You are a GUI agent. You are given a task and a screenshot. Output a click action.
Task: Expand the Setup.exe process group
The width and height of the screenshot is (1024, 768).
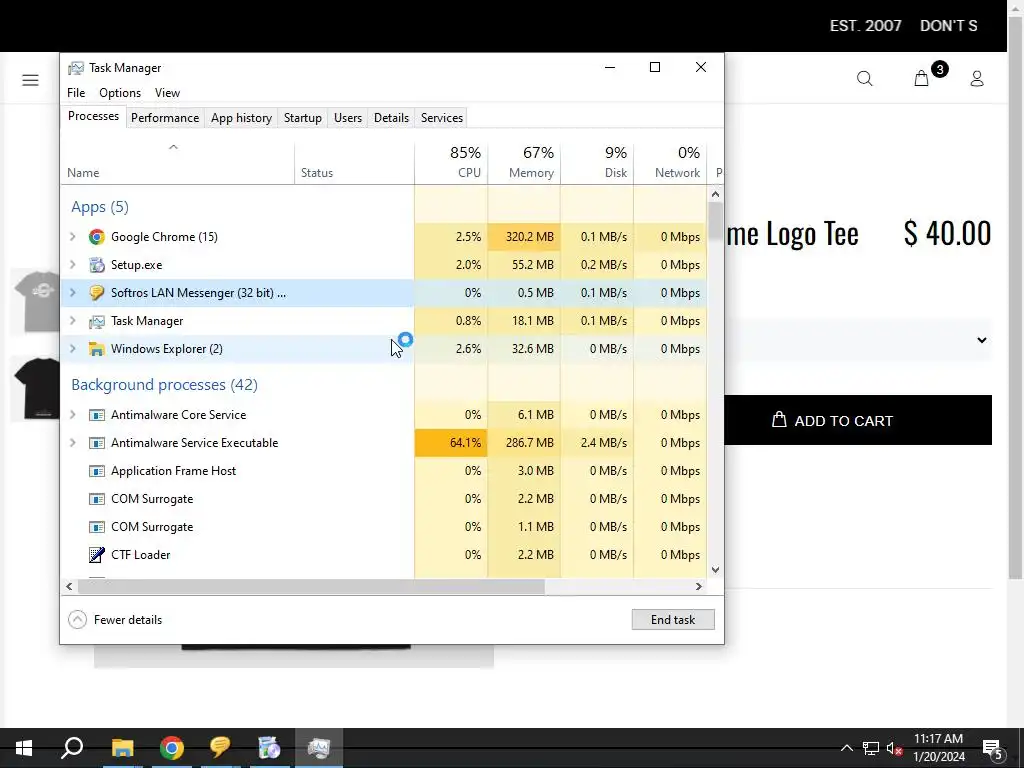pos(72,265)
